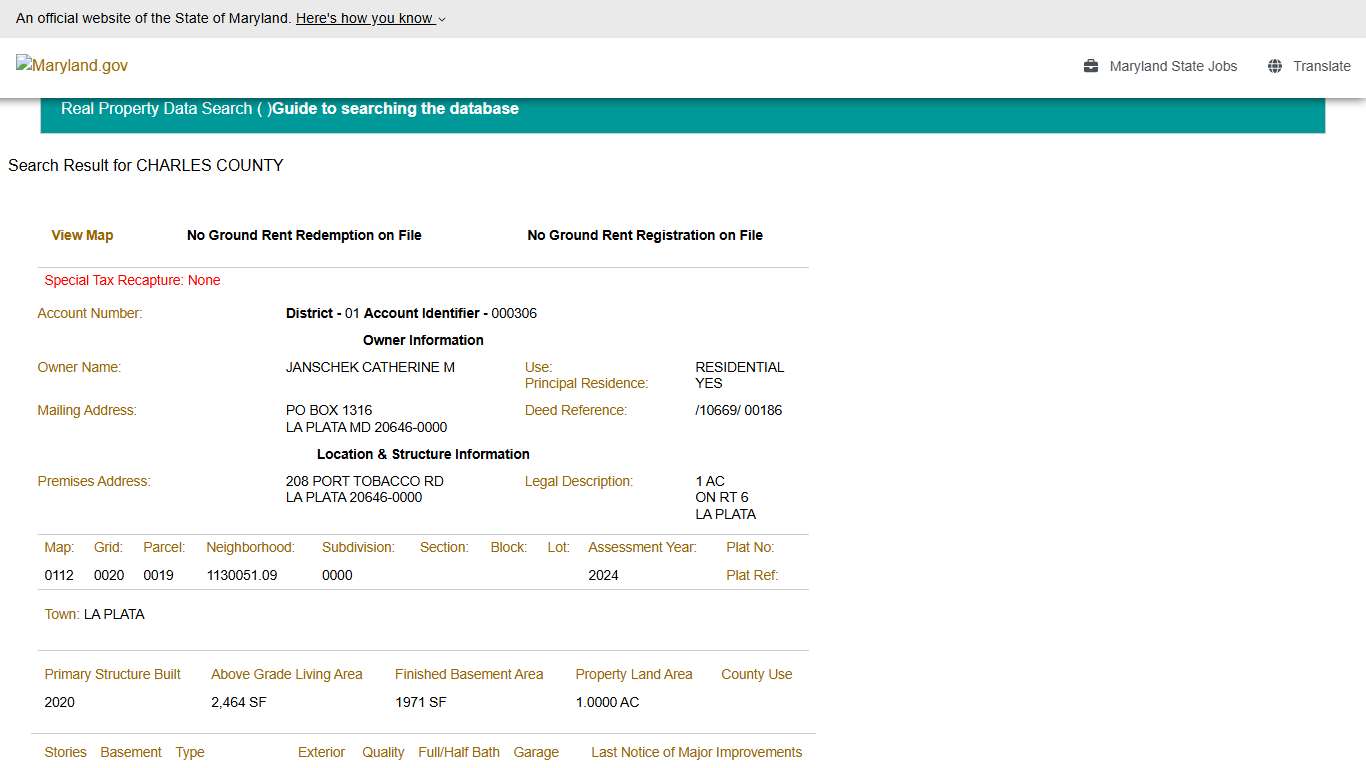Click the chevron after Here's how you know
Image resolution: width=1366 pixels, height=768 pixels.
tap(440, 19)
